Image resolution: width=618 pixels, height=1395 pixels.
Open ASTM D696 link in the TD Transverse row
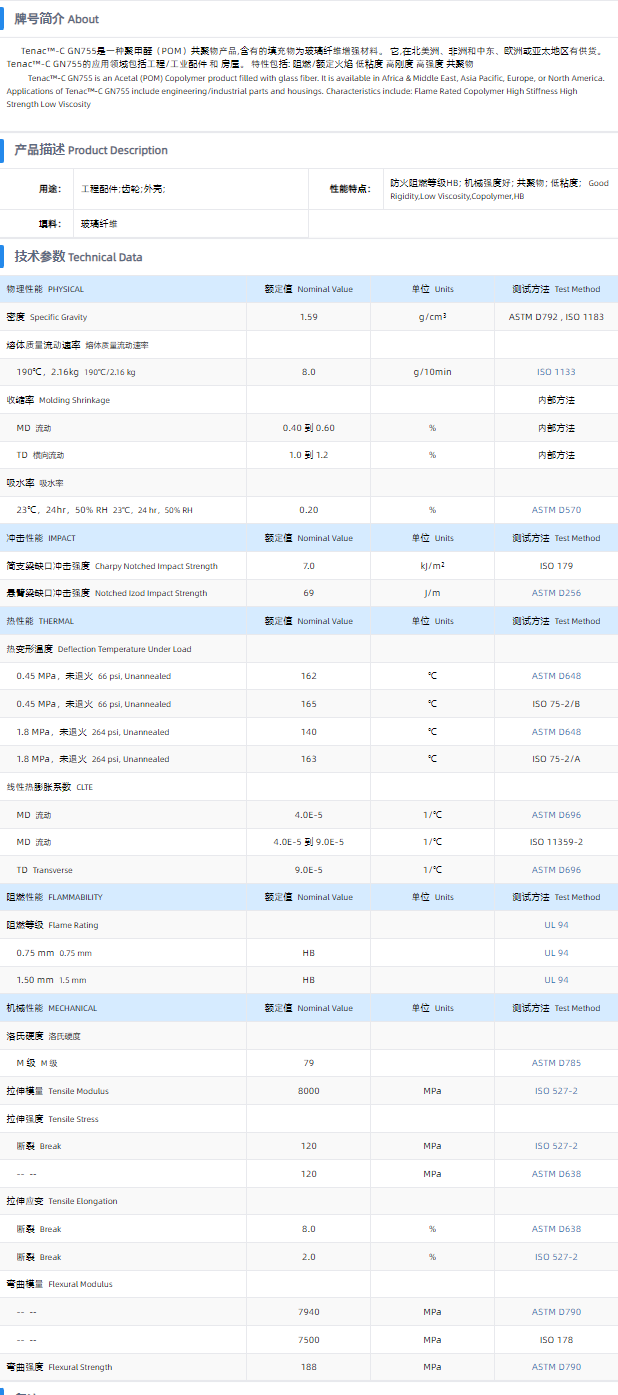tap(556, 870)
